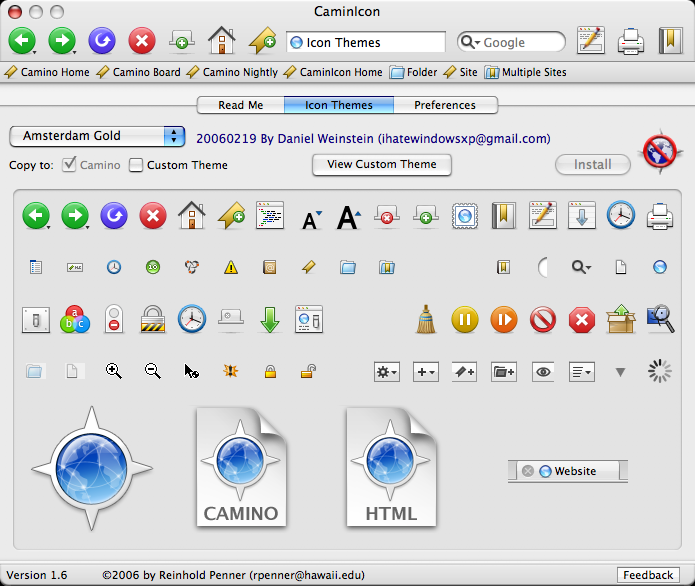Click the search magnifier with arrow icon in the grid
The image size is (695, 586).
[581, 267]
